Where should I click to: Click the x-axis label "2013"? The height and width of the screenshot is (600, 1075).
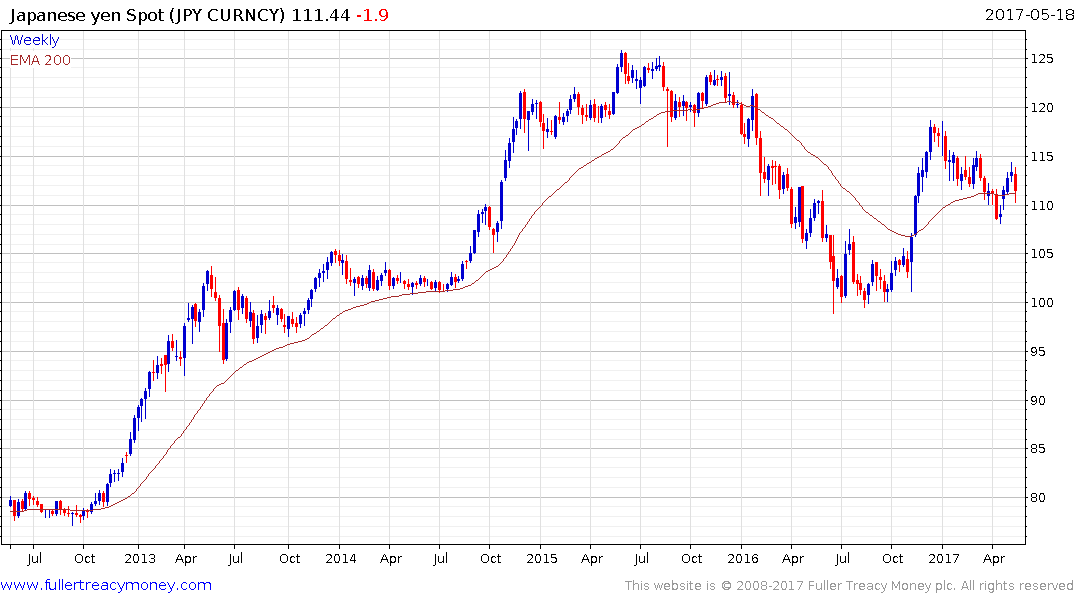(x=140, y=558)
